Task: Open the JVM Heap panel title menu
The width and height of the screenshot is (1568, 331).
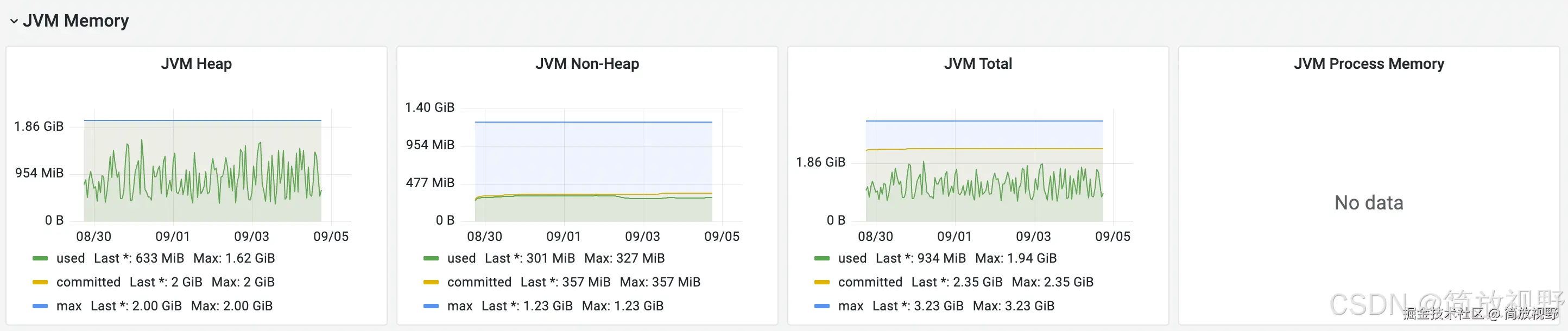Action: (x=196, y=64)
